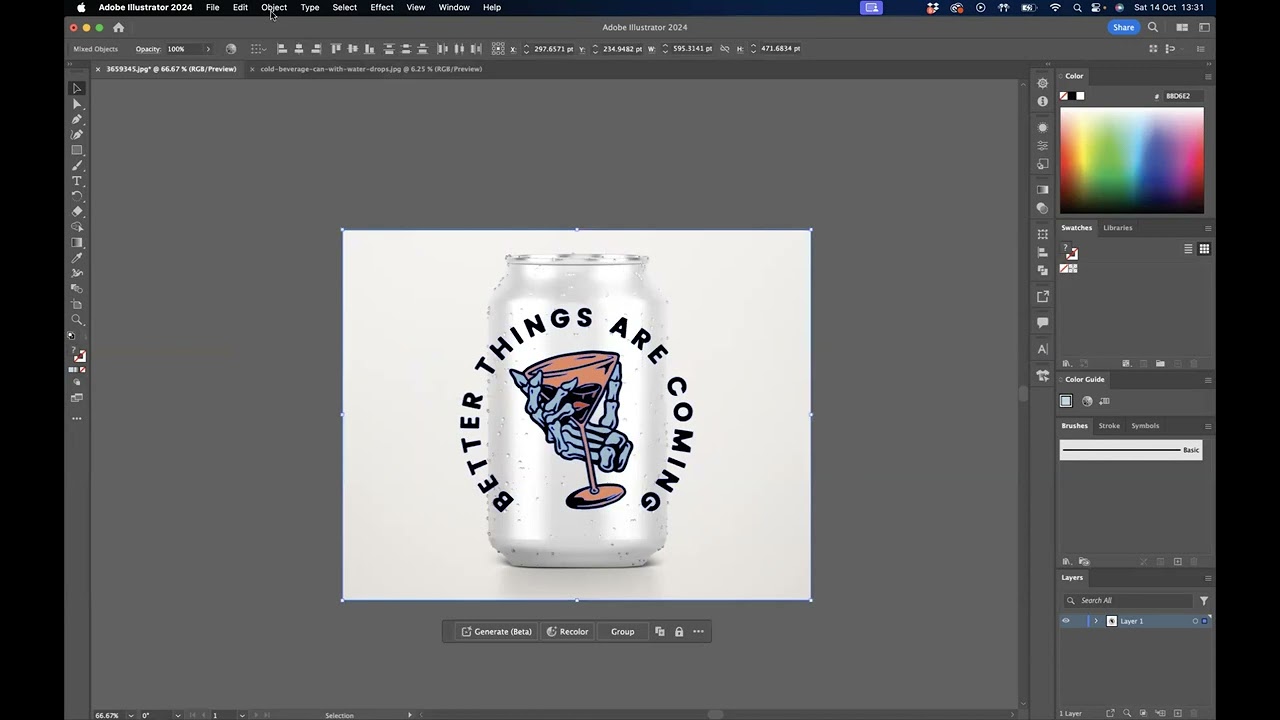
Task: Click the hex color field B8D6E2
Action: [1182, 96]
